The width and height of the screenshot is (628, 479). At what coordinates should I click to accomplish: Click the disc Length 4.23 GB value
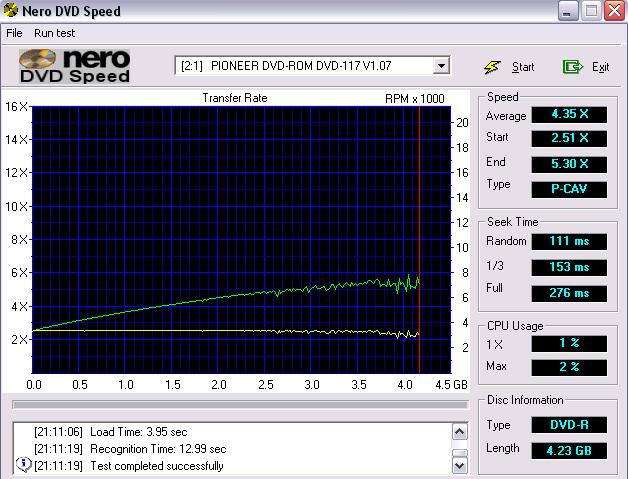point(569,449)
